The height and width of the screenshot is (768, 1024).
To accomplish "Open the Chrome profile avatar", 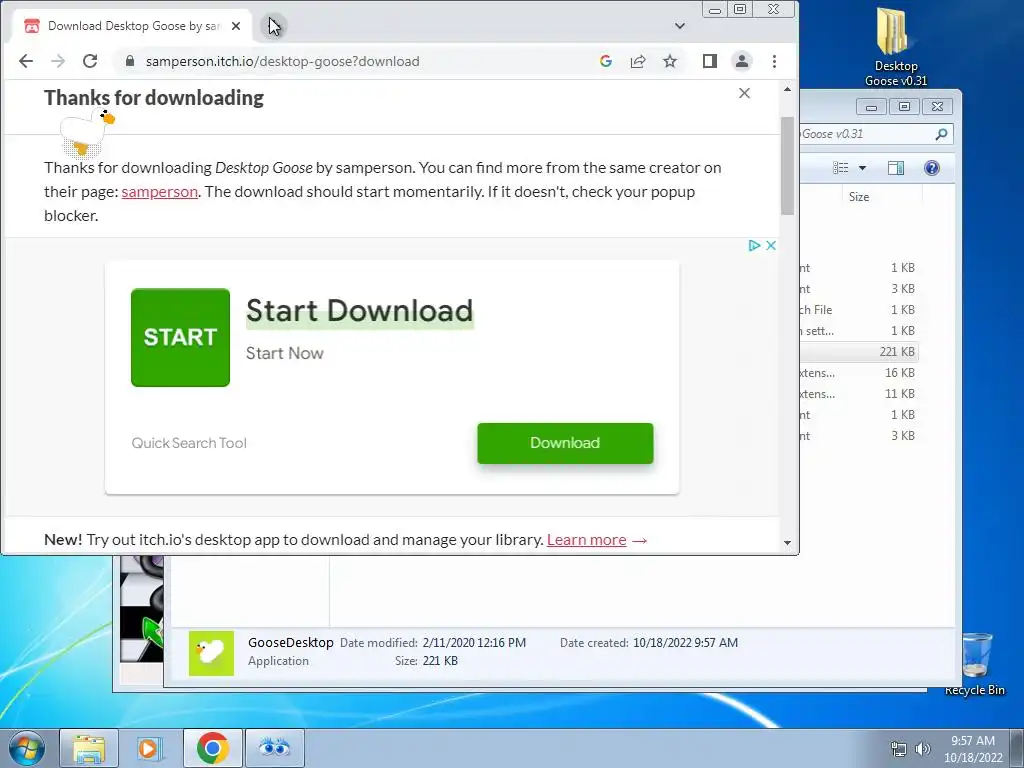I will click(x=742, y=61).
